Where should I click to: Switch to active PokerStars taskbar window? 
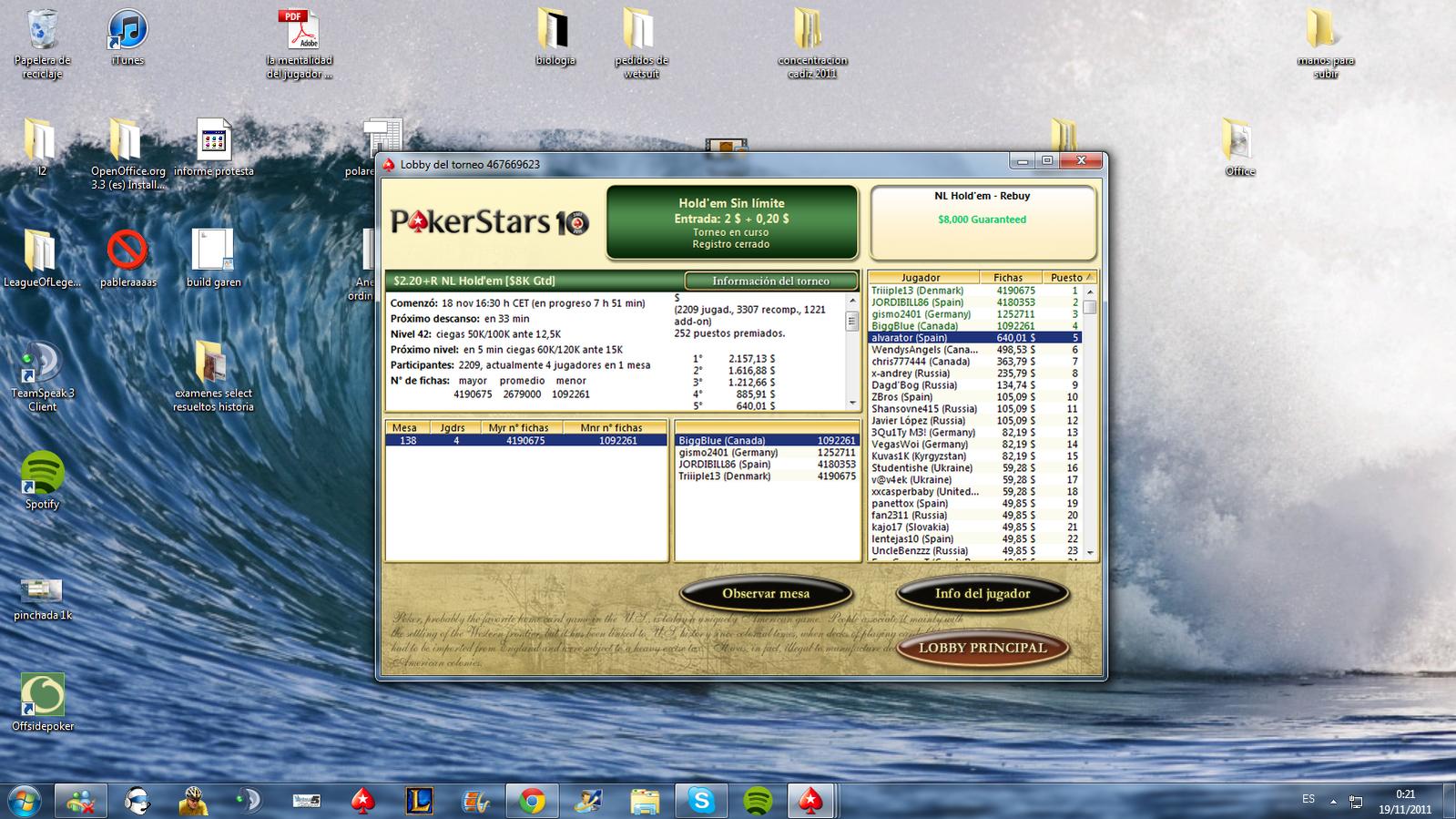pos(810,801)
